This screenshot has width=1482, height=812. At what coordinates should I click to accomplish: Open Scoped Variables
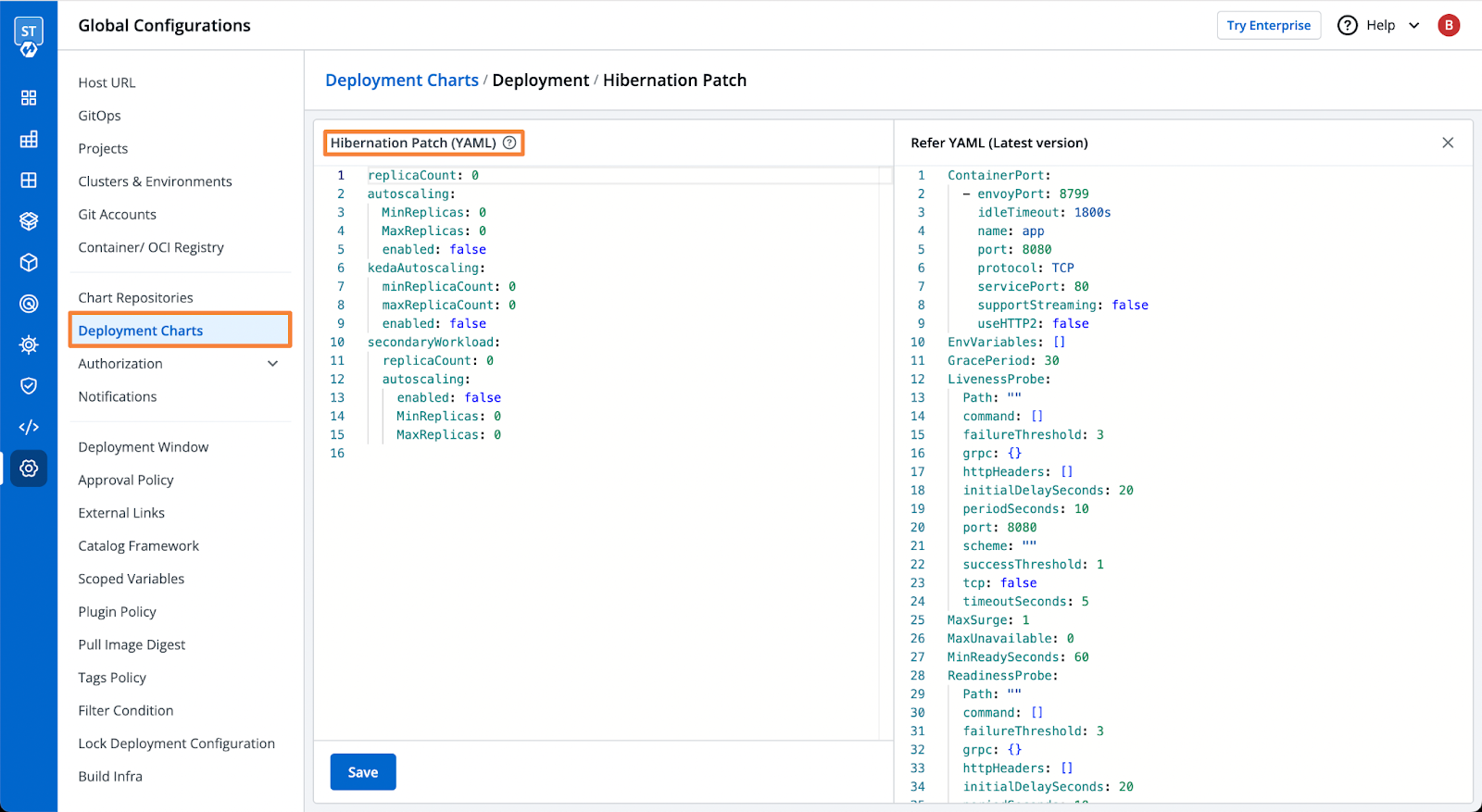click(131, 579)
